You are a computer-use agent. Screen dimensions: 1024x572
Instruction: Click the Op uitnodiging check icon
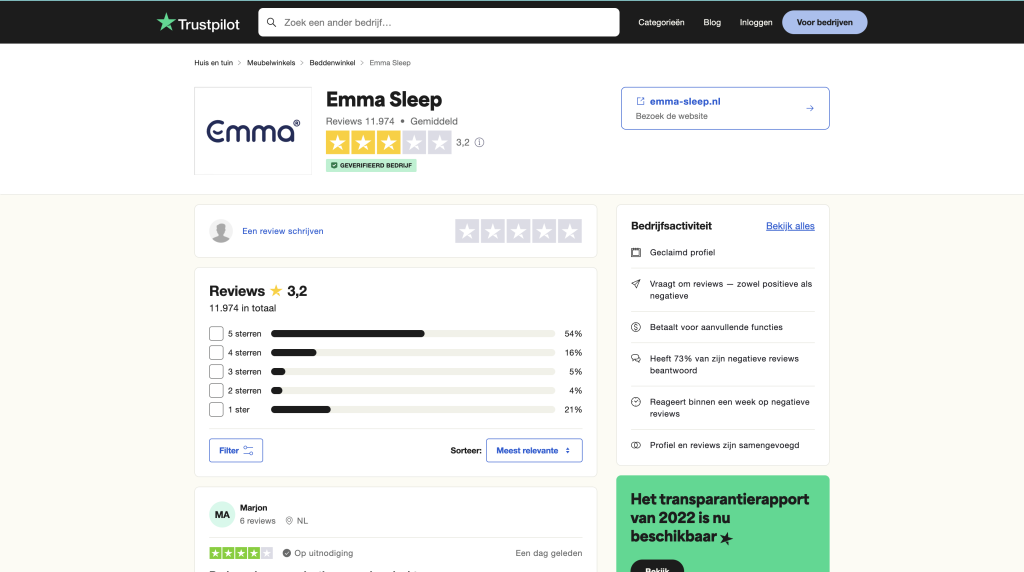click(287, 553)
